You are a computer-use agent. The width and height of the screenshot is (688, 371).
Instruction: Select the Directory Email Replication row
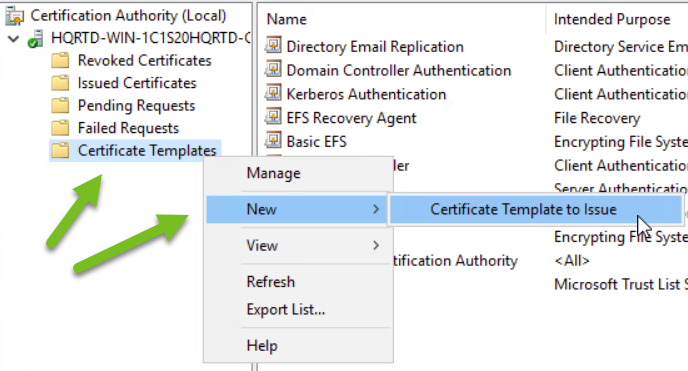point(375,46)
